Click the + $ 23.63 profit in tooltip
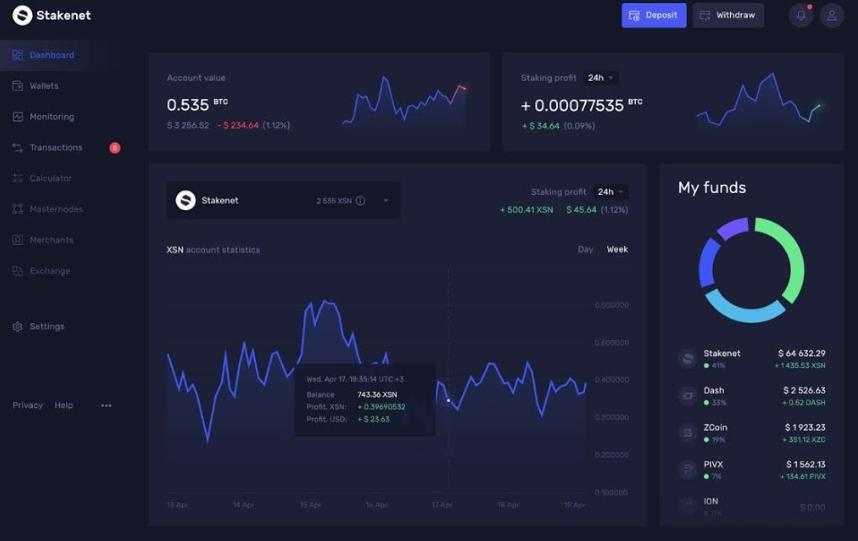The image size is (858, 541). pos(373,420)
